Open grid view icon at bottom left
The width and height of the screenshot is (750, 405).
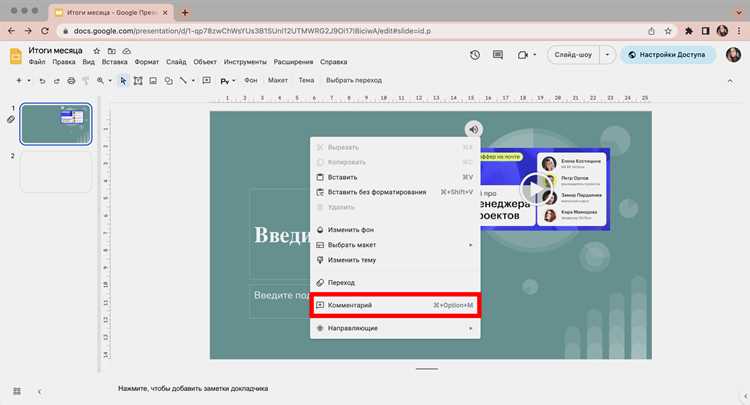[17, 391]
